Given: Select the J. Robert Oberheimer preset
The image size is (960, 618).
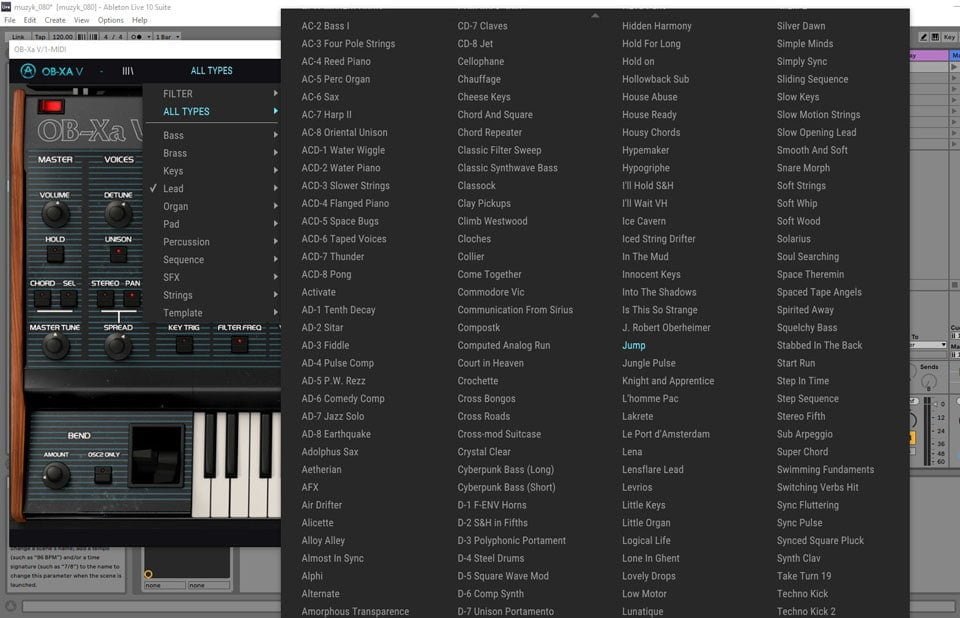Looking at the screenshot, I should 666,328.
